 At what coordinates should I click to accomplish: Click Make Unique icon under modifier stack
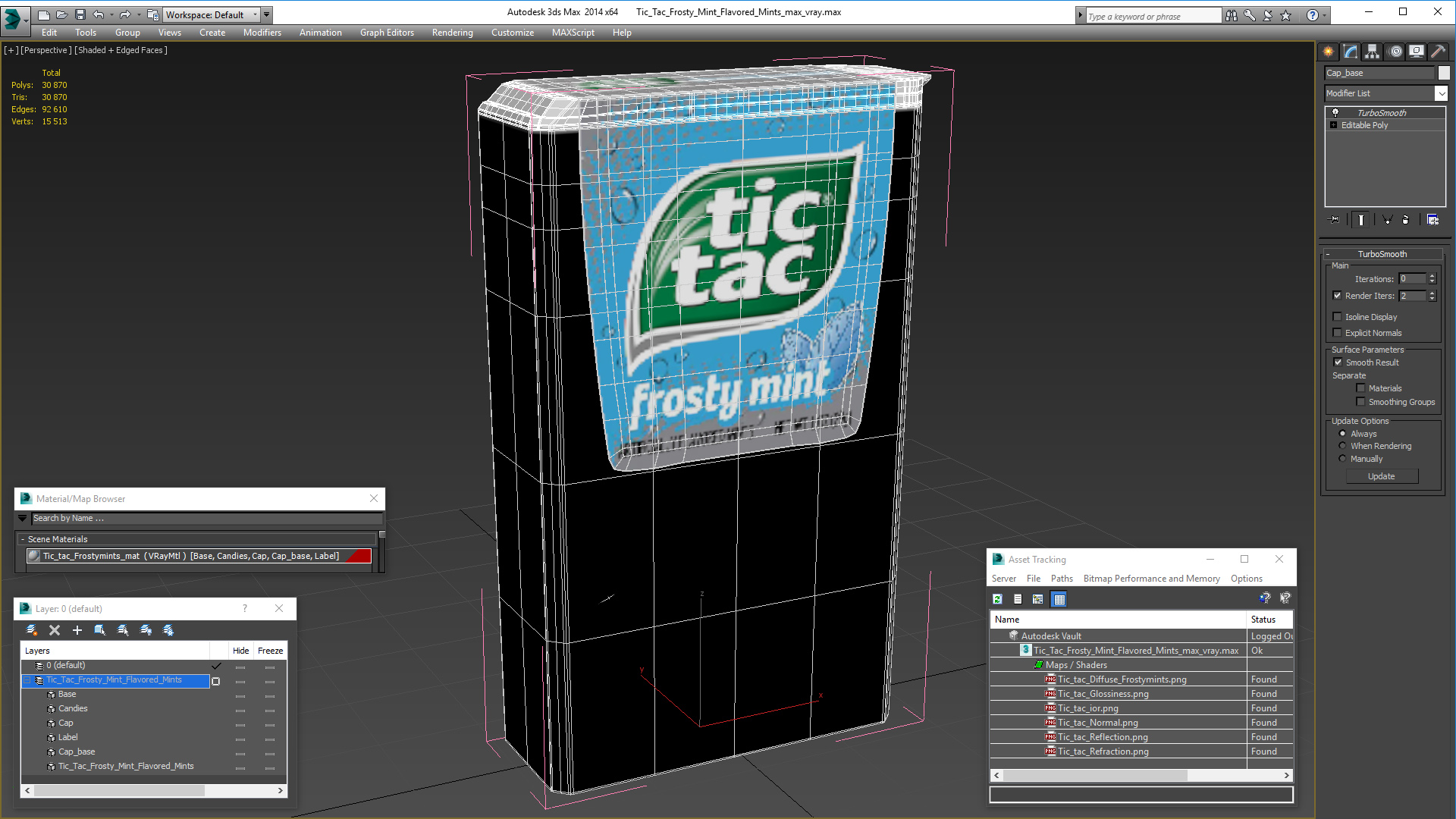1387,220
